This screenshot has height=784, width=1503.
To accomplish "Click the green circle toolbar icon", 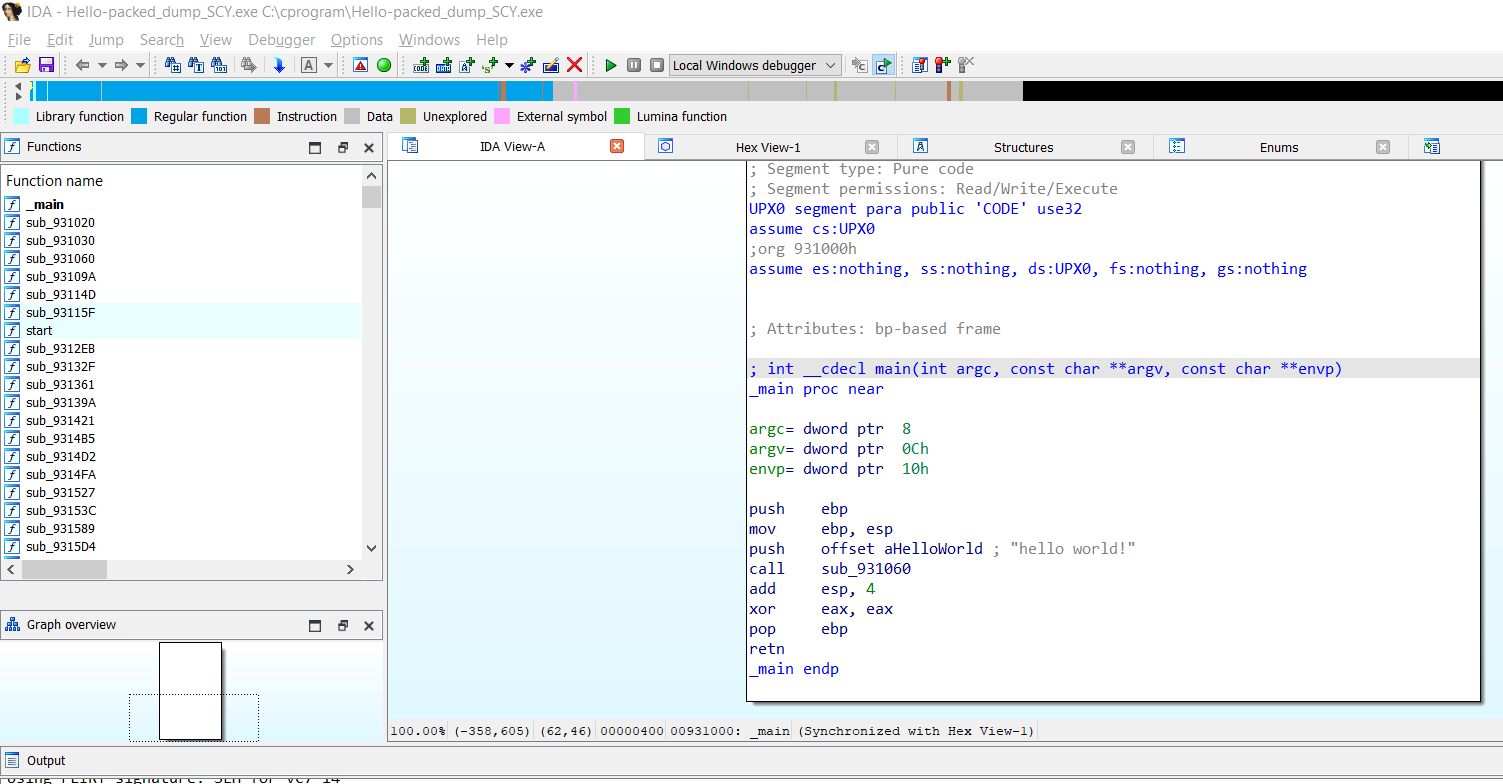I will coord(384,65).
